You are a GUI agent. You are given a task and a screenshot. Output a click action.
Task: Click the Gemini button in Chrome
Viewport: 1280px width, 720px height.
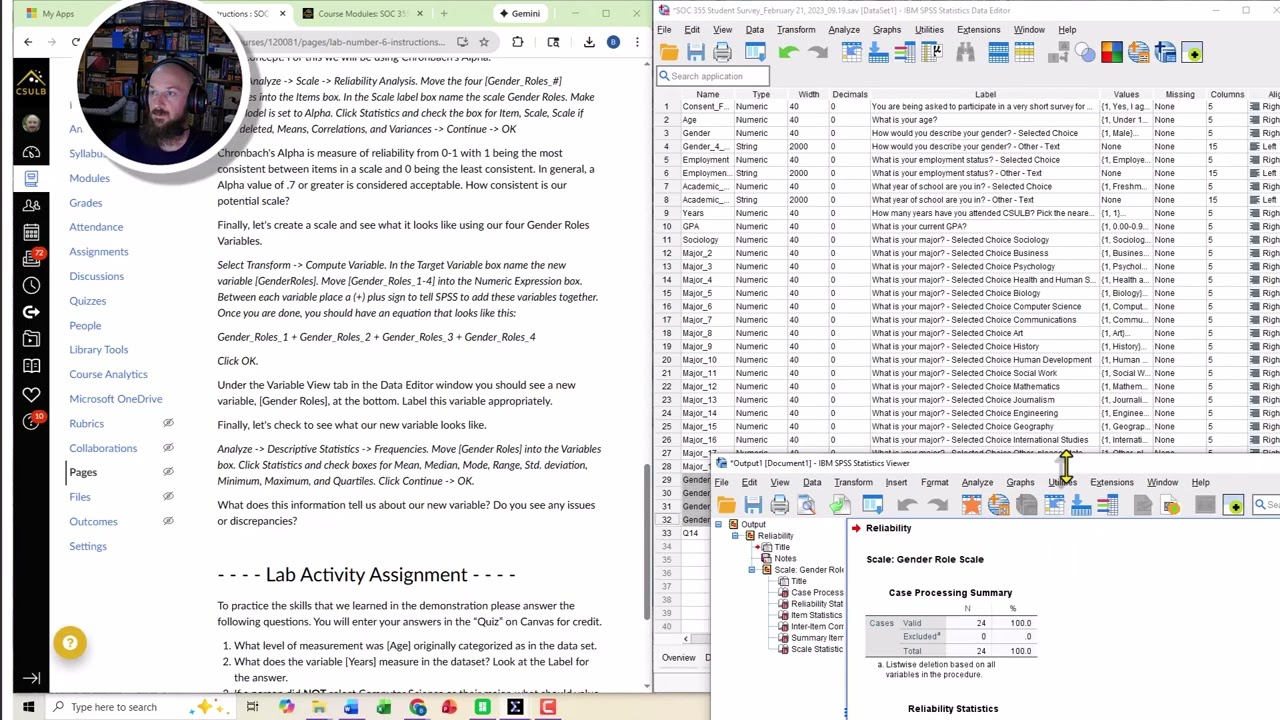(520, 14)
